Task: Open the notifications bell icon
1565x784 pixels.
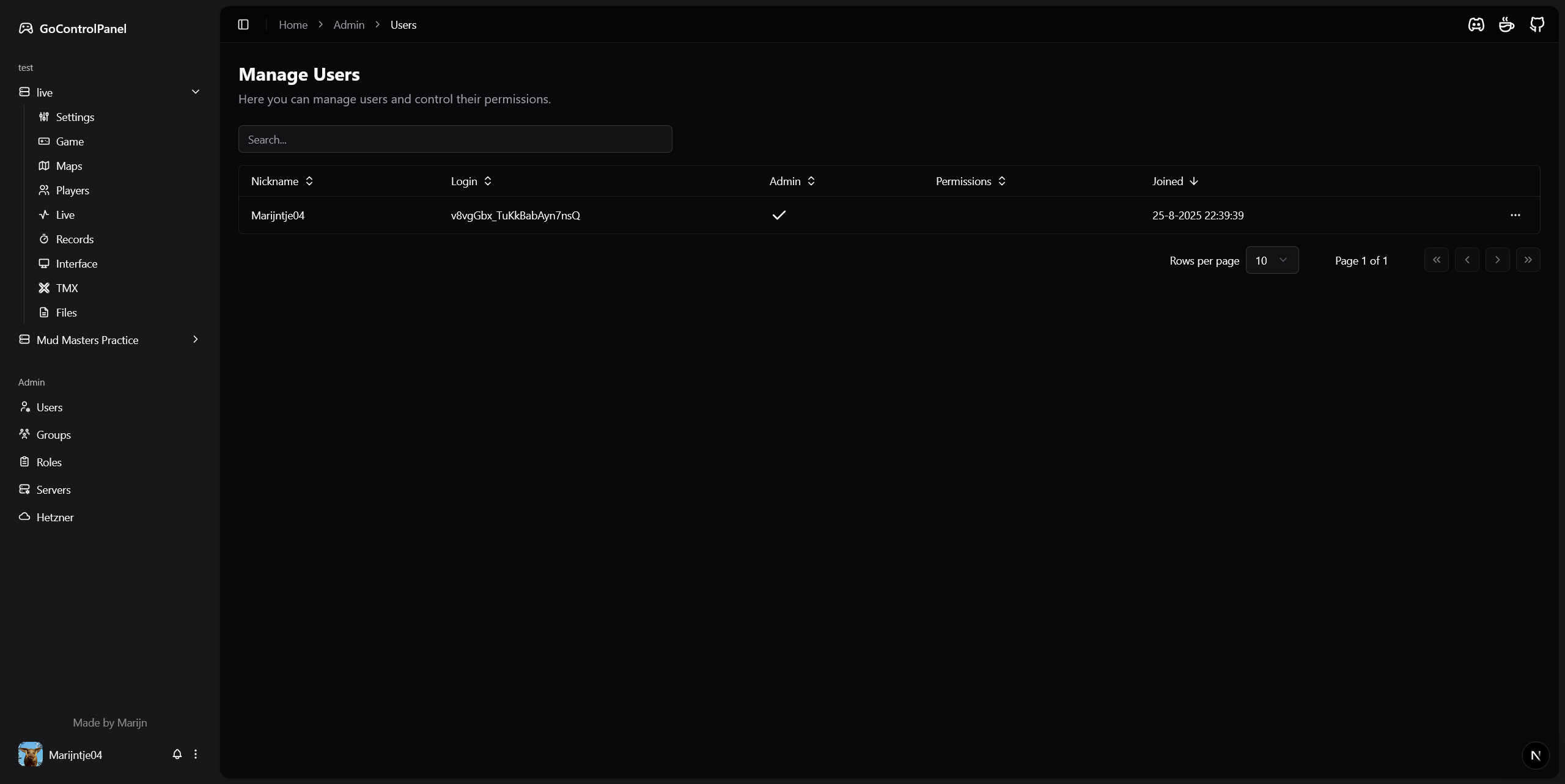Action: point(177,754)
